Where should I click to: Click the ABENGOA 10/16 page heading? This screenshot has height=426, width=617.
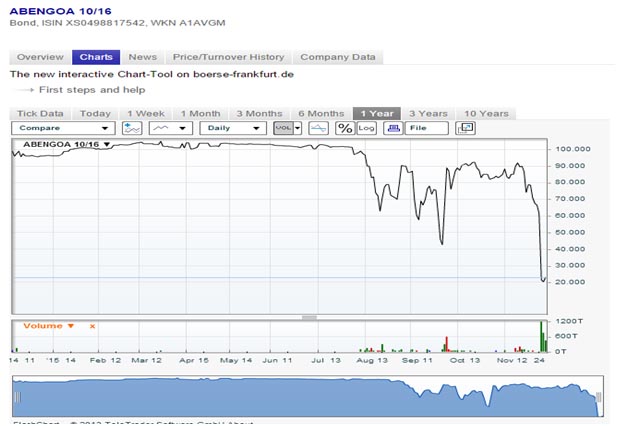tap(61, 11)
